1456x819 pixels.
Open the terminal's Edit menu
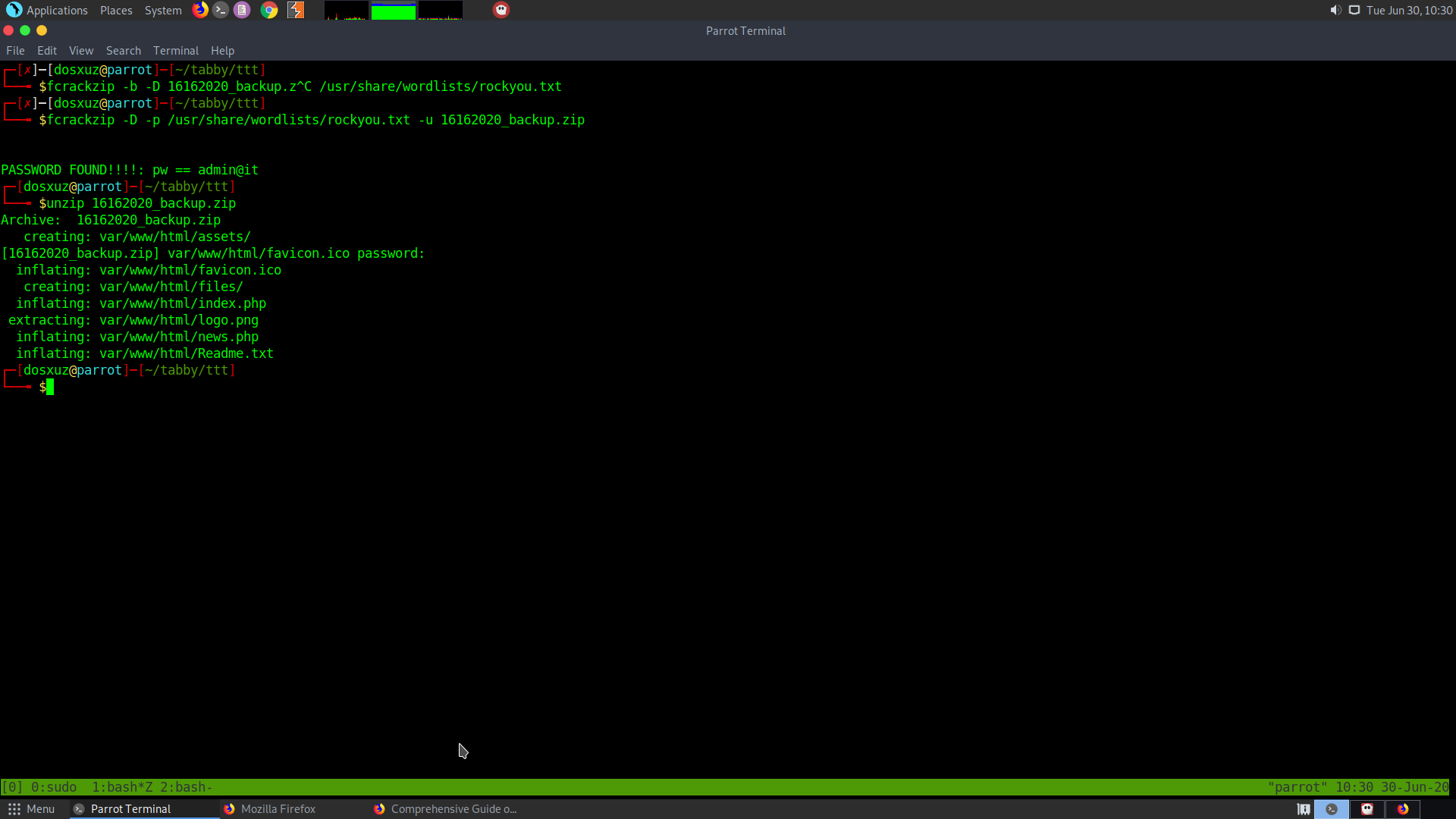pos(47,51)
